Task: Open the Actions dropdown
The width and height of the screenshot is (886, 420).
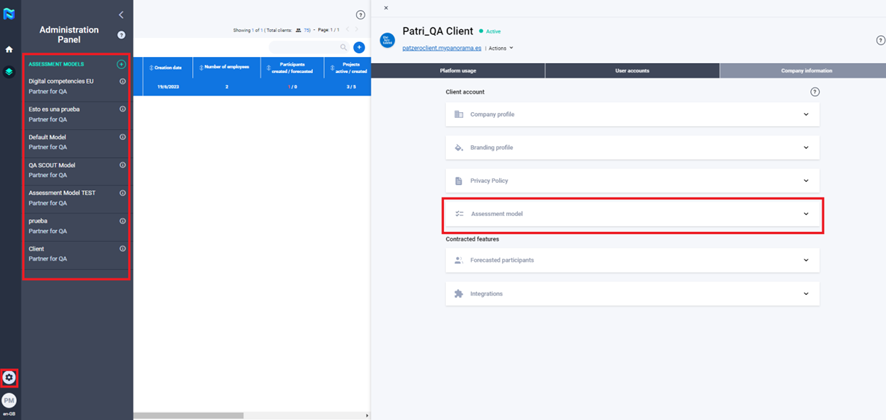Action: 502,48
